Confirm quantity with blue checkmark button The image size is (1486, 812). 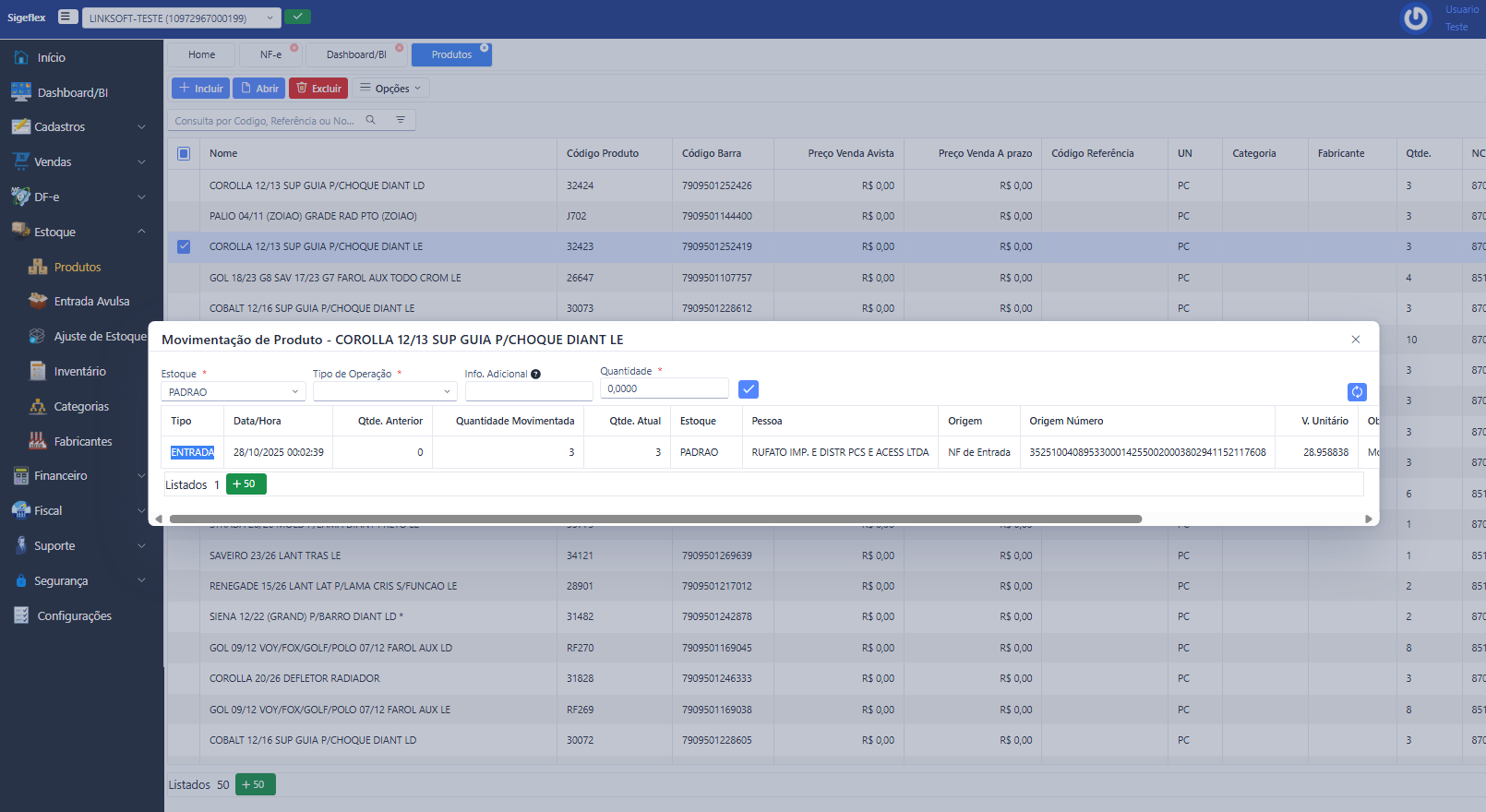point(749,389)
